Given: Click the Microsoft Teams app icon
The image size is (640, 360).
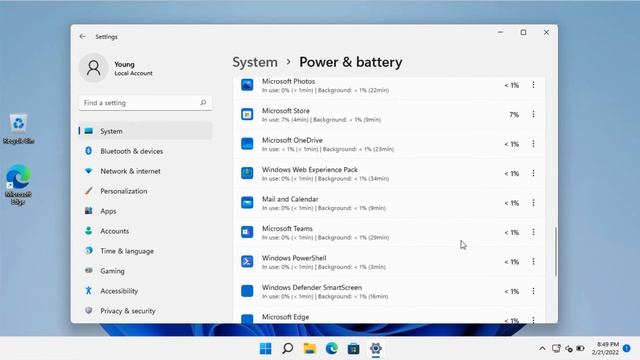Looking at the screenshot, I should (x=247, y=232).
